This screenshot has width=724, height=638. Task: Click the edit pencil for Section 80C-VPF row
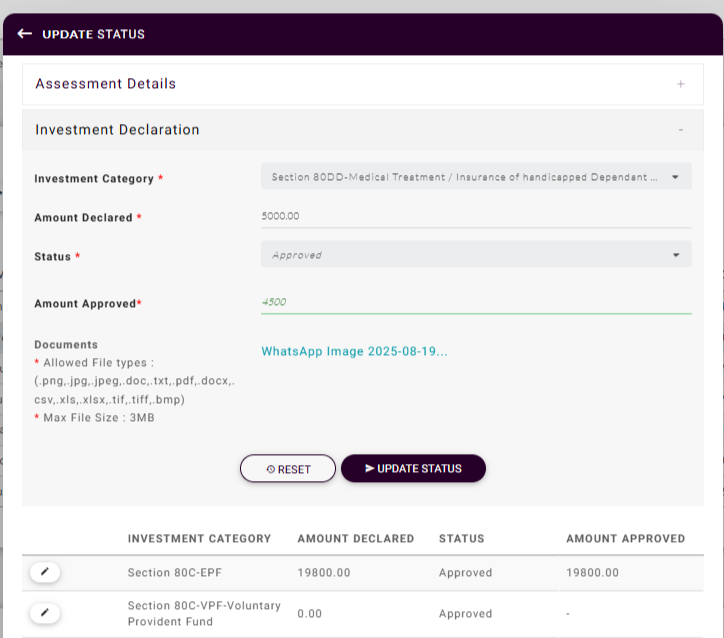coord(45,612)
